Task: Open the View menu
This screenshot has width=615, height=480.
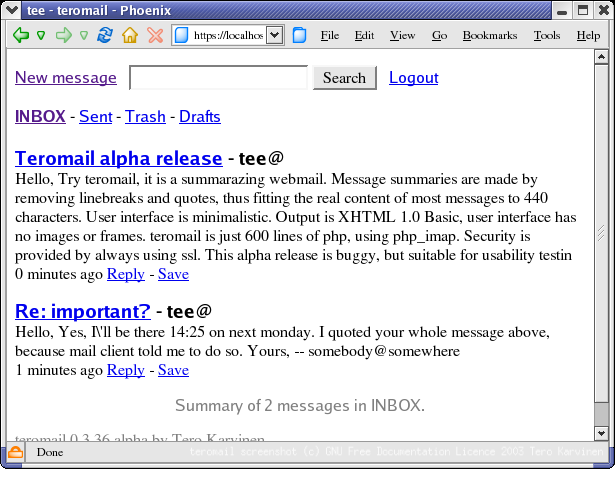Action: [402, 36]
